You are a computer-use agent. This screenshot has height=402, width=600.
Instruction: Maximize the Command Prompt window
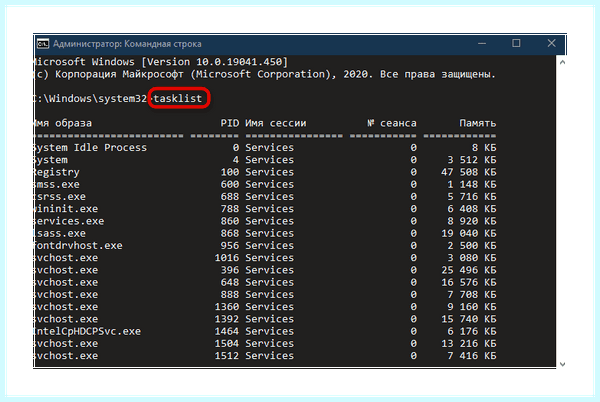(x=516, y=43)
